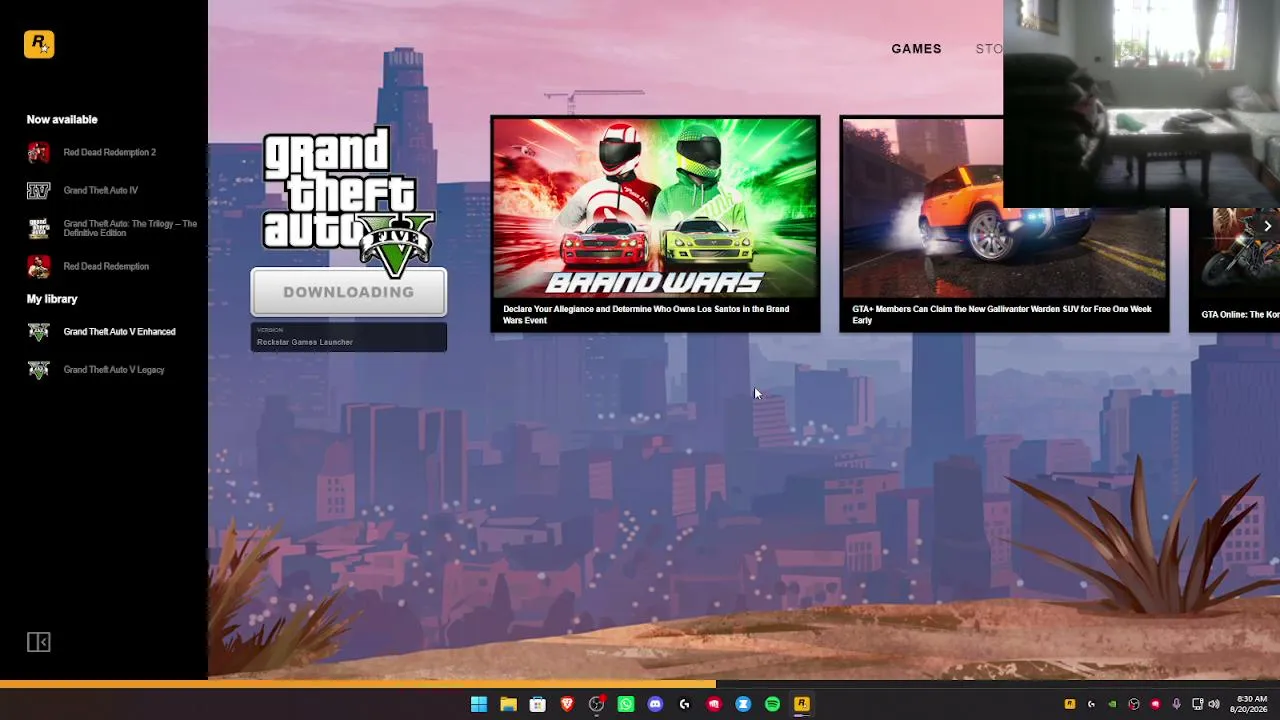
Task: Switch to the GAMES tab
Action: coord(916,49)
